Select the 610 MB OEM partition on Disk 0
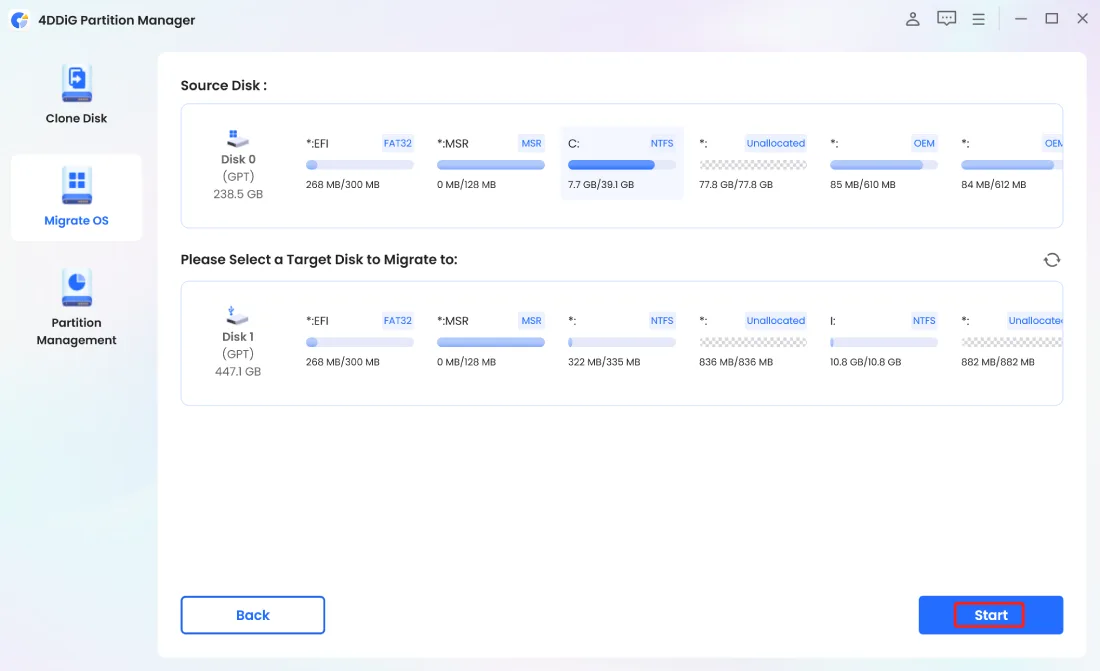The image size is (1100, 671). pos(883,164)
